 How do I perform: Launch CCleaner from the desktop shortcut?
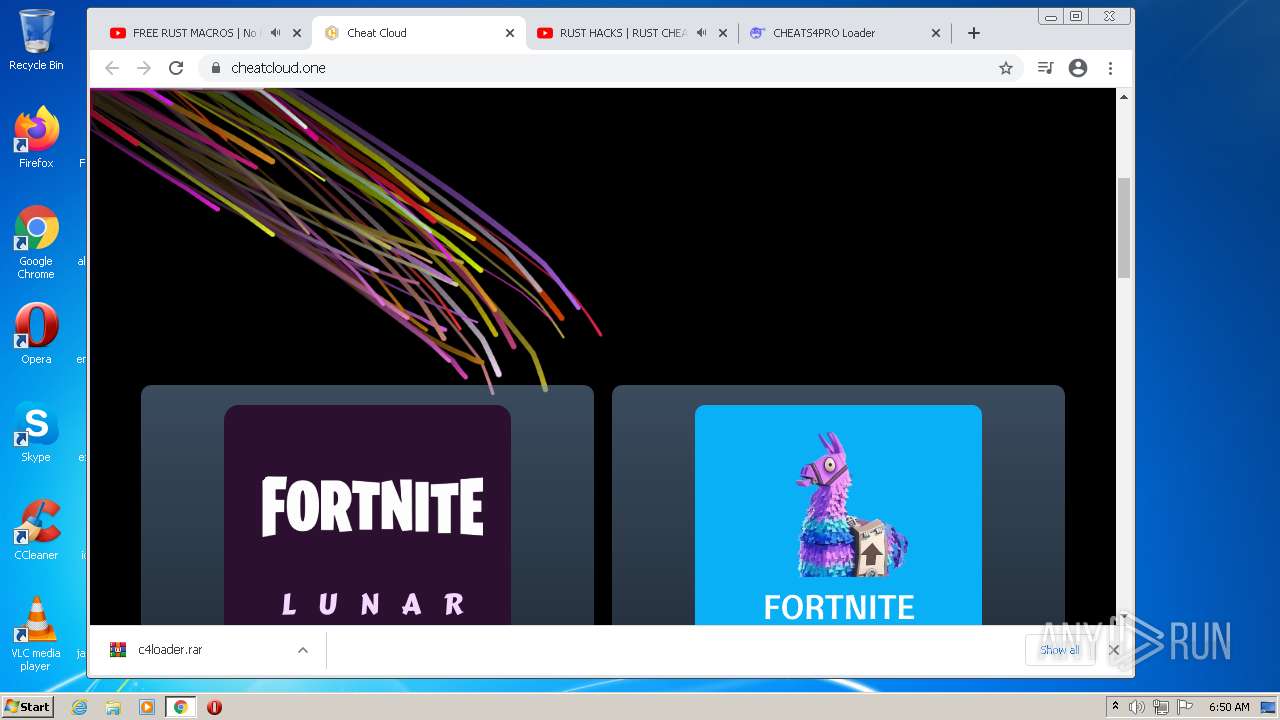tap(36, 529)
